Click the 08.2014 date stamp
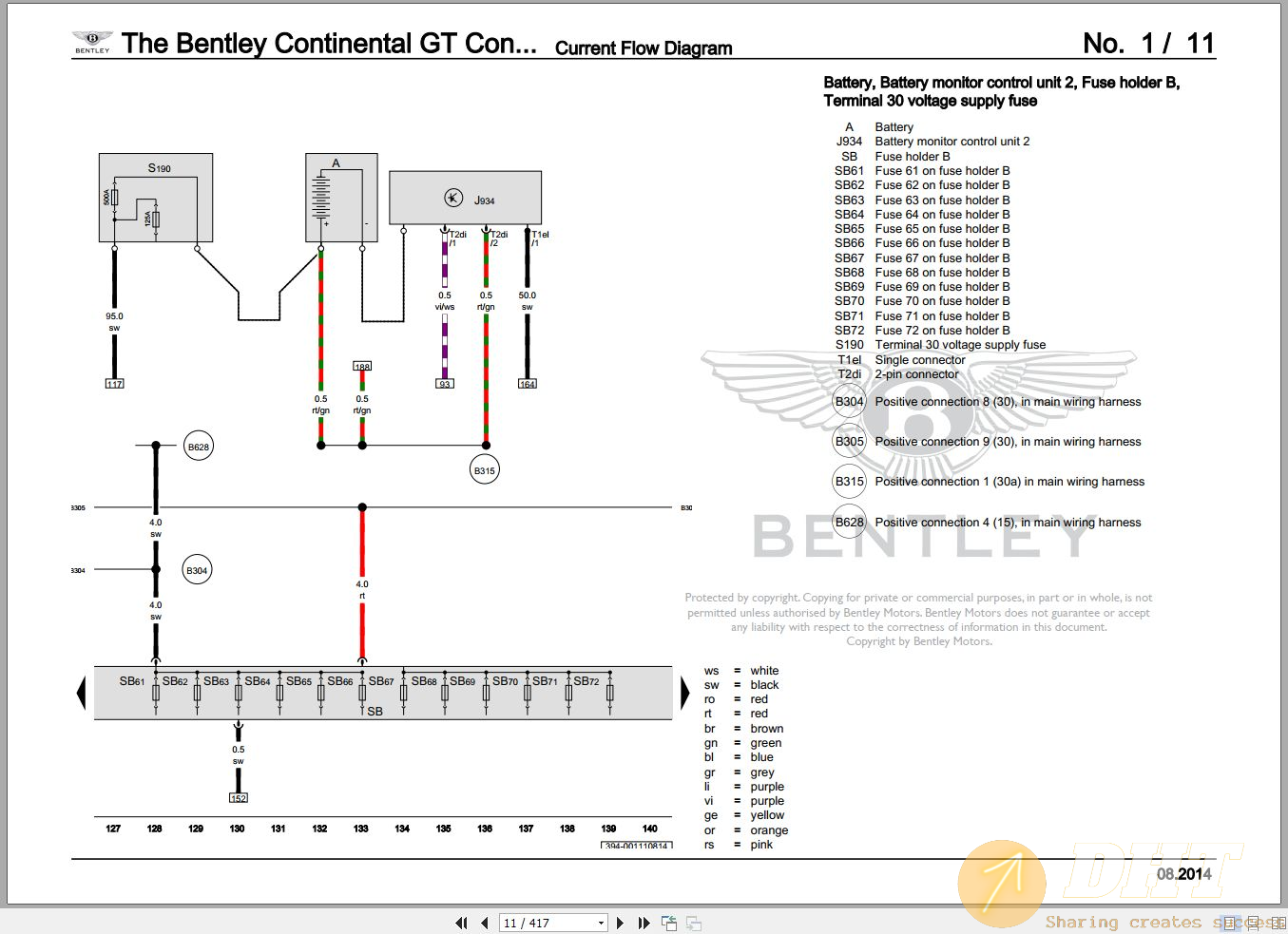This screenshot has width=1288, height=934. [x=1183, y=874]
